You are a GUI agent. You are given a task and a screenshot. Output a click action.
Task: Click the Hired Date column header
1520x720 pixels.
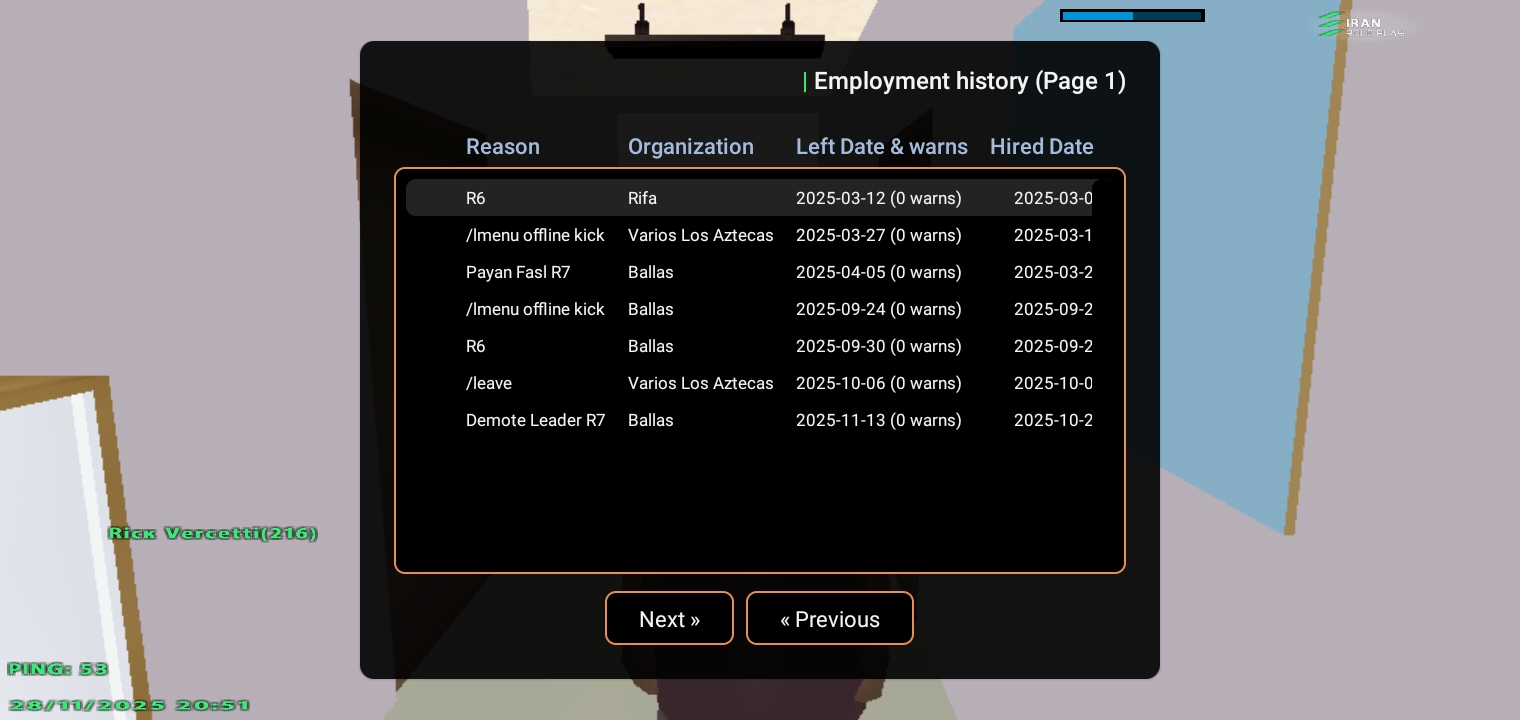coord(1041,146)
